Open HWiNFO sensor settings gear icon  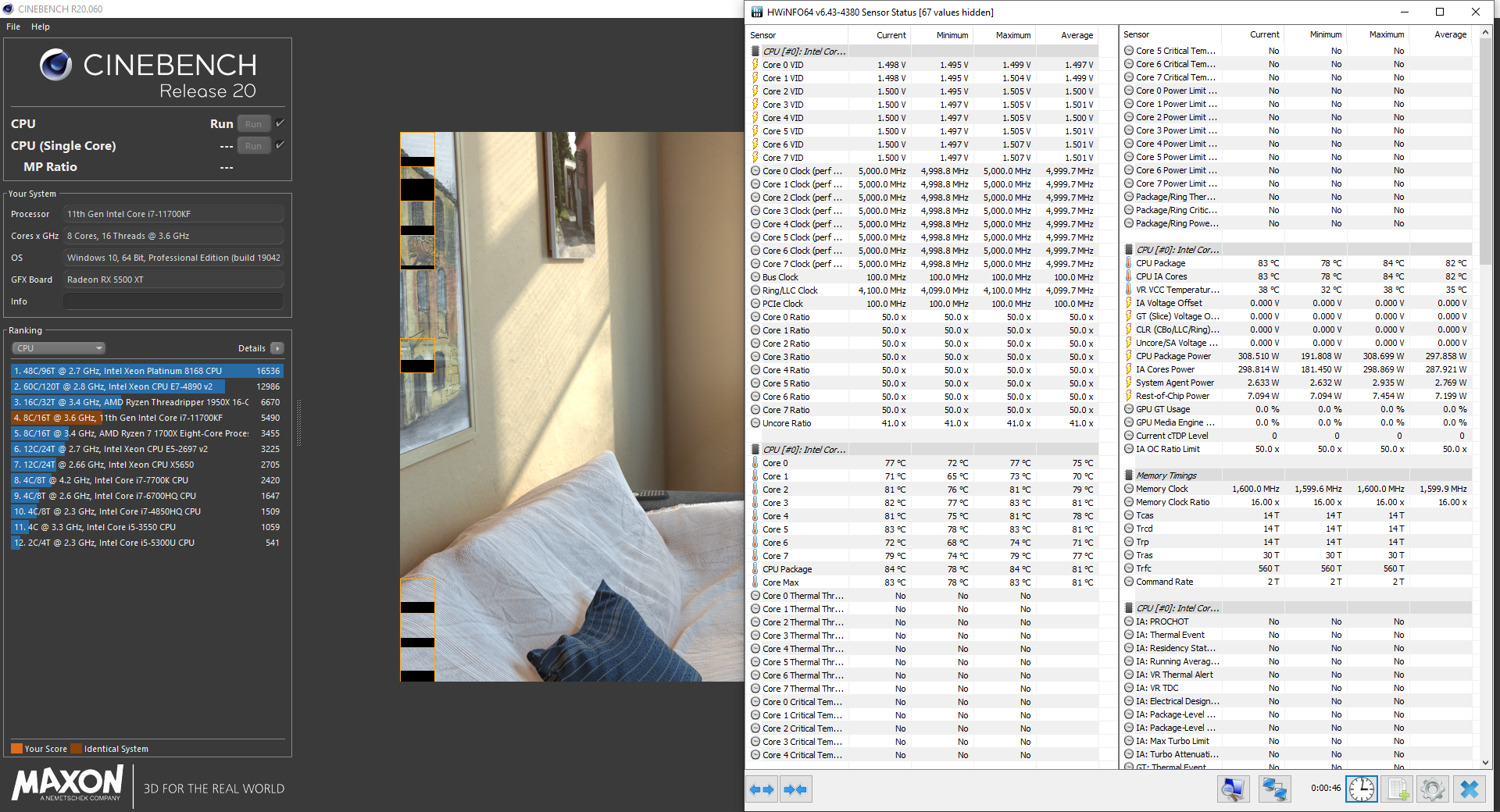tap(1433, 789)
